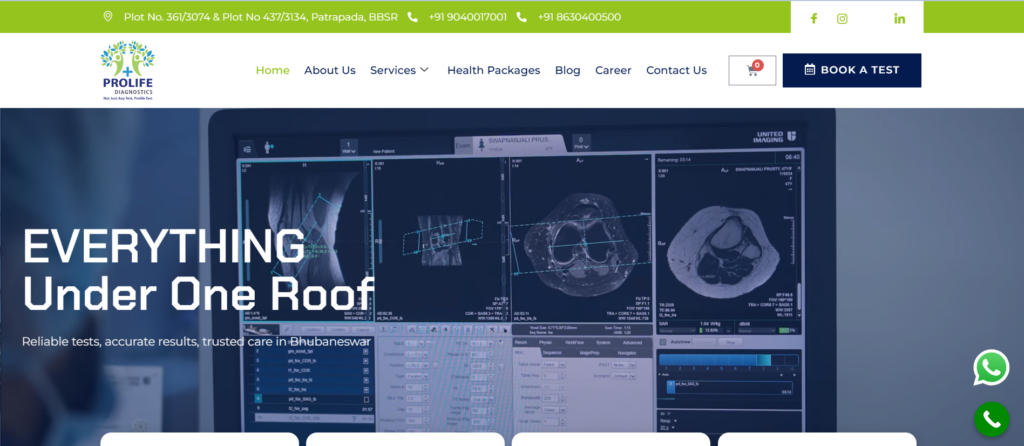The width and height of the screenshot is (1024, 446).
Task: Click the Prolife Diagnostics logo
Action: pyautogui.click(x=127, y=71)
